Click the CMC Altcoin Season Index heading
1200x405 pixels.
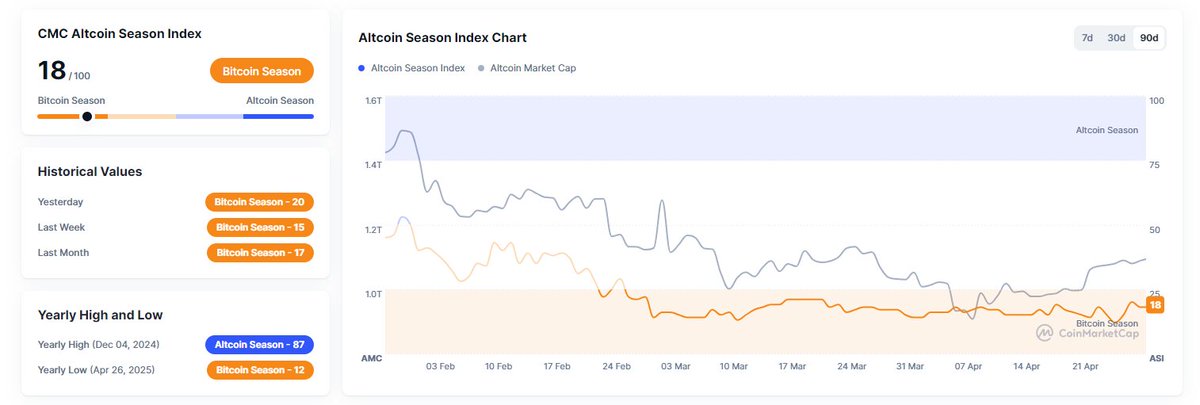(119, 33)
